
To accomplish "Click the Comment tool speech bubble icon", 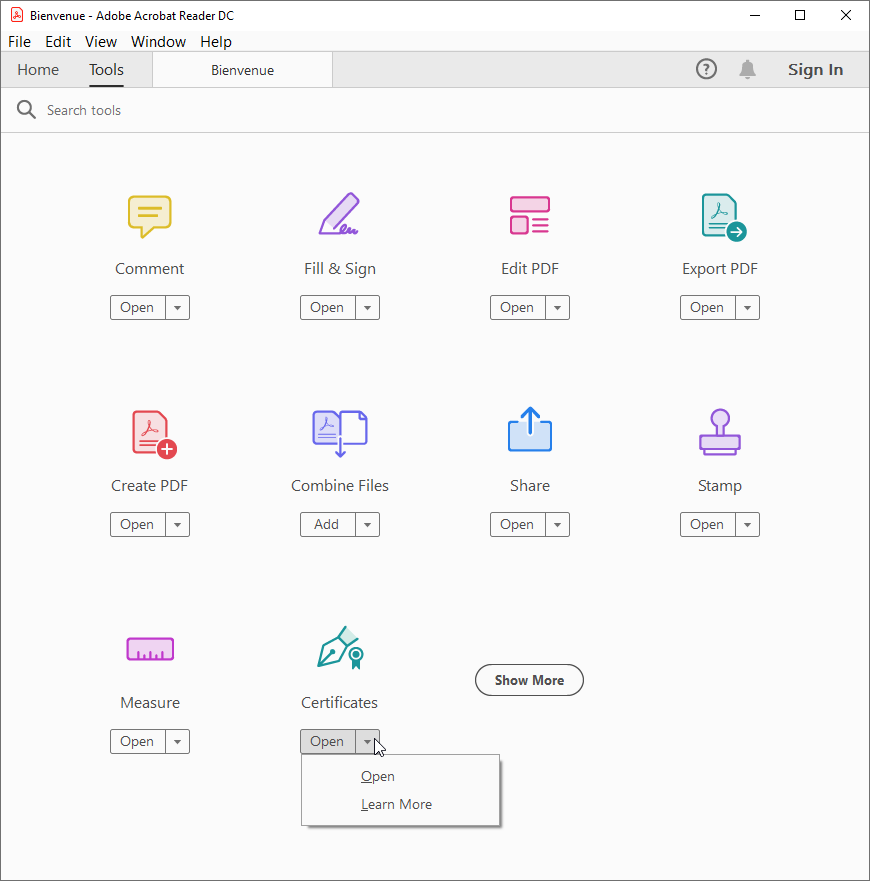I will (x=149, y=215).
